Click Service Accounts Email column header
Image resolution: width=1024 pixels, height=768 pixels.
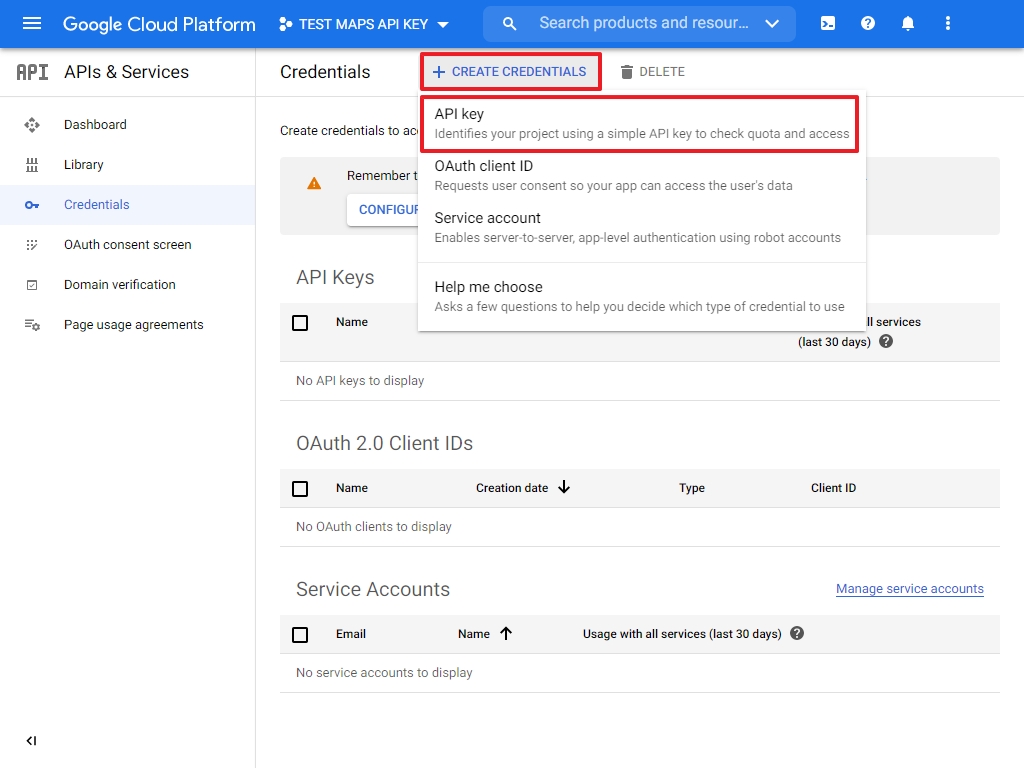[351, 634]
